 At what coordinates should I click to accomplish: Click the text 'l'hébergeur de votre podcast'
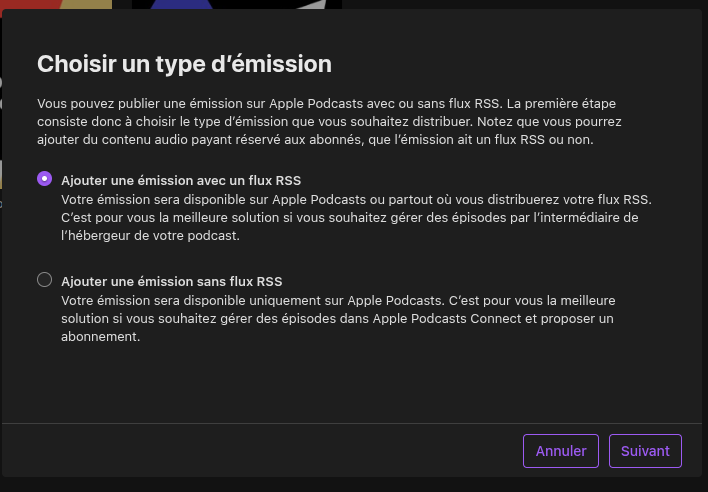[149, 236]
